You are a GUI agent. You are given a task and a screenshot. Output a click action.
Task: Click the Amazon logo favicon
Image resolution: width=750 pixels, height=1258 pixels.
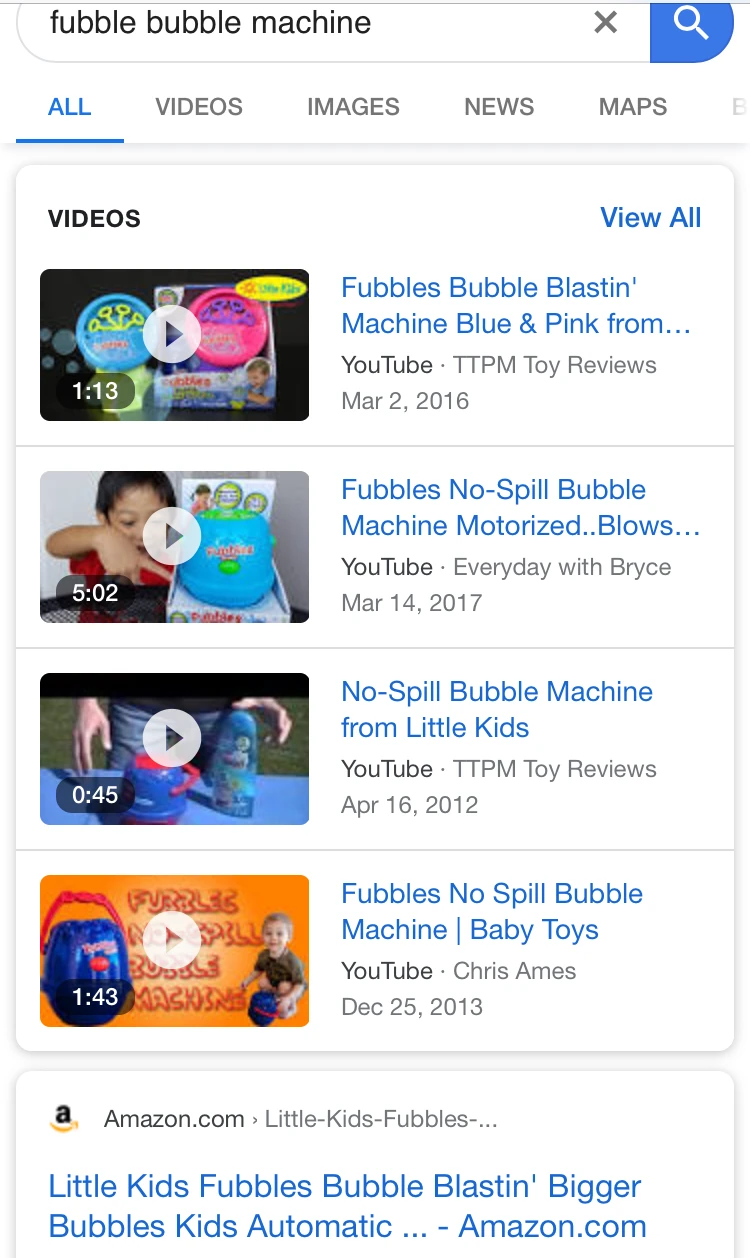click(64, 1118)
